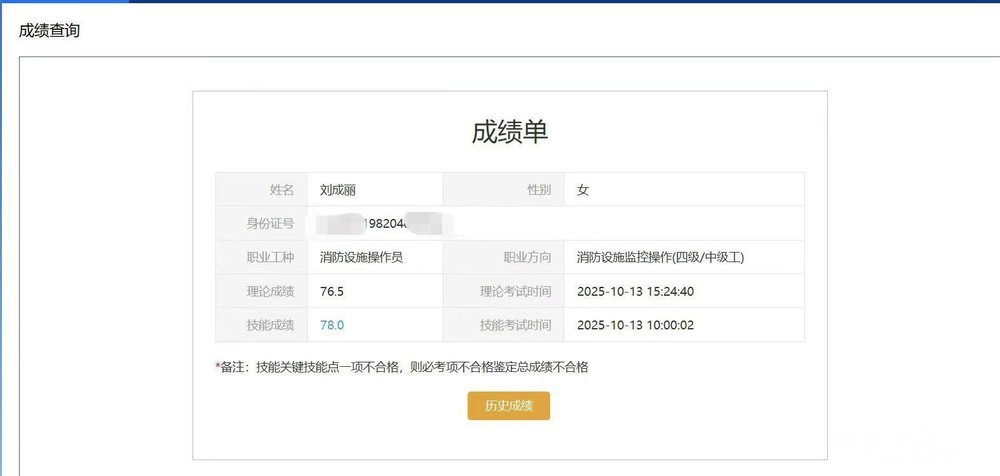Click the 消防设施监控操作(四级/中级工) value

tap(660, 257)
